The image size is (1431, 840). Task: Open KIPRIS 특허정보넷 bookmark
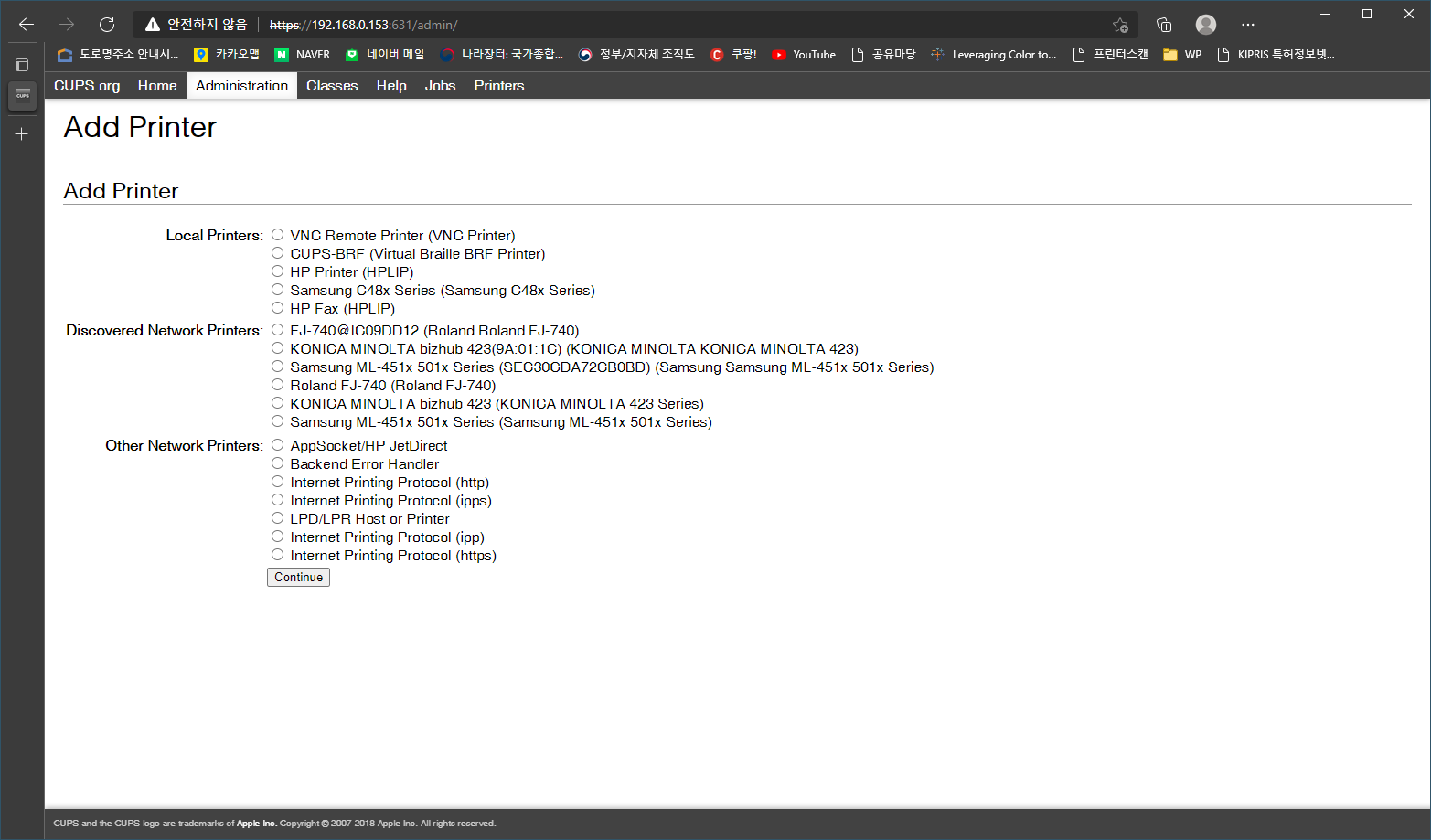[x=1276, y=55]
